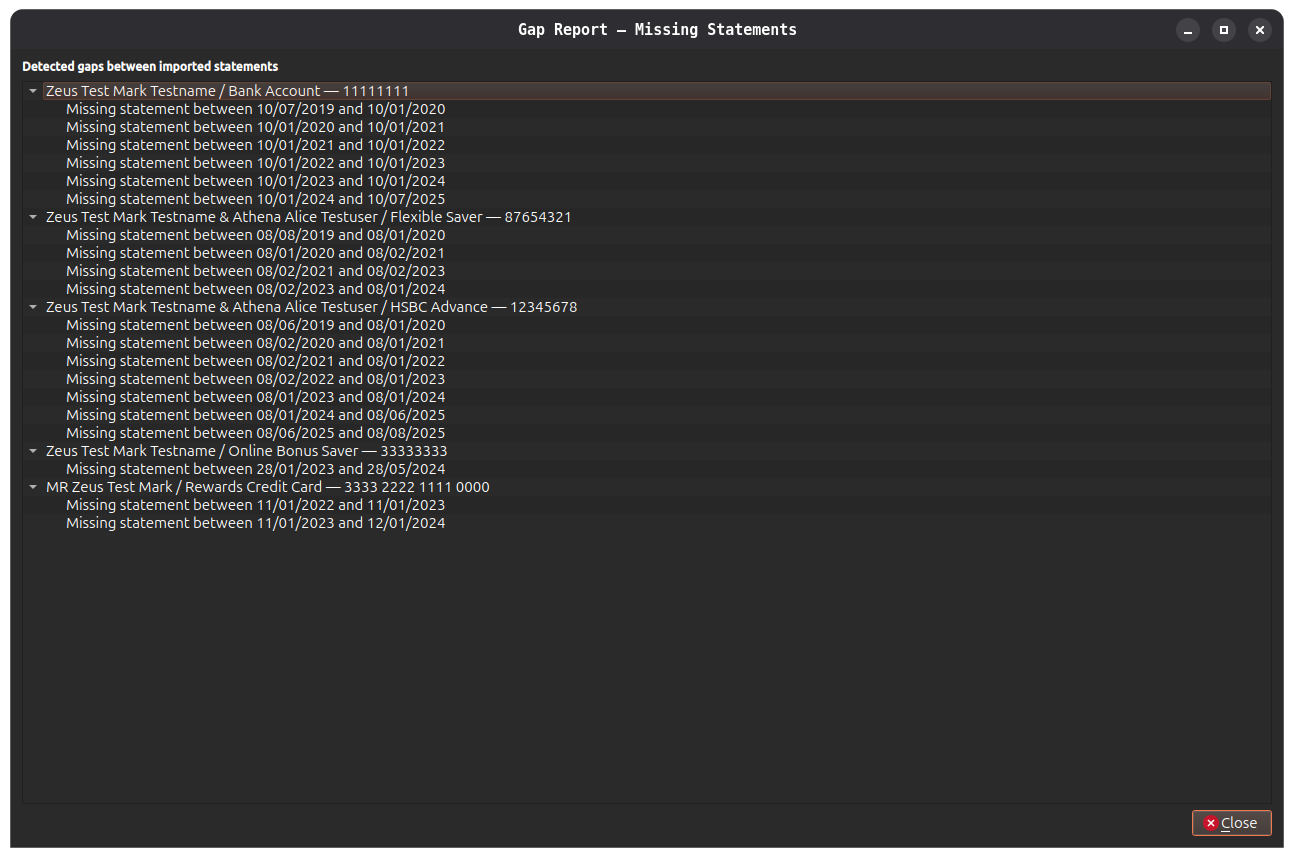This screenshot has height=858, width=1294.
Task: Select the Online Bonus Saver — 33333333 row
Action: (x=657, y=451)
